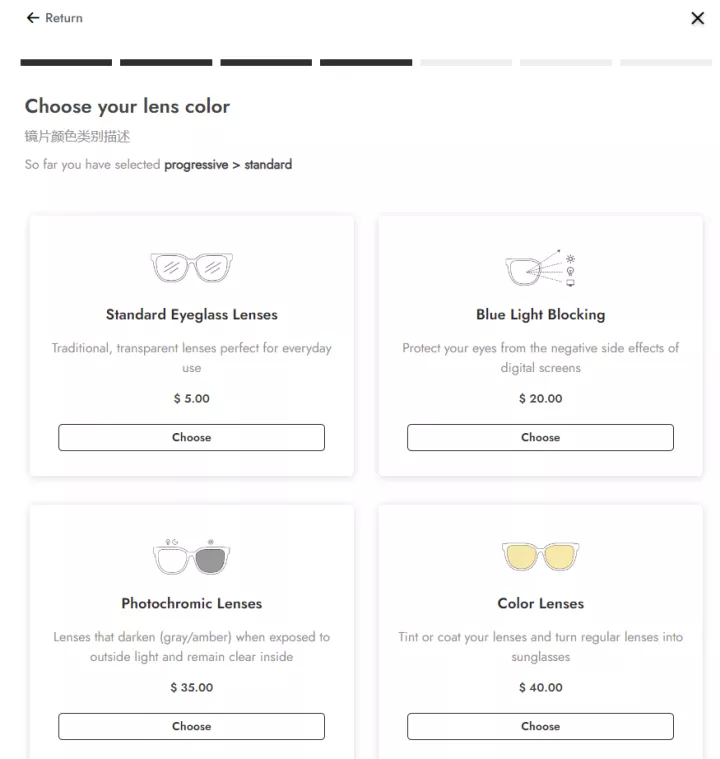Choose the Photochromic Lenses option
720x759 pixels.
pos(191,726)
